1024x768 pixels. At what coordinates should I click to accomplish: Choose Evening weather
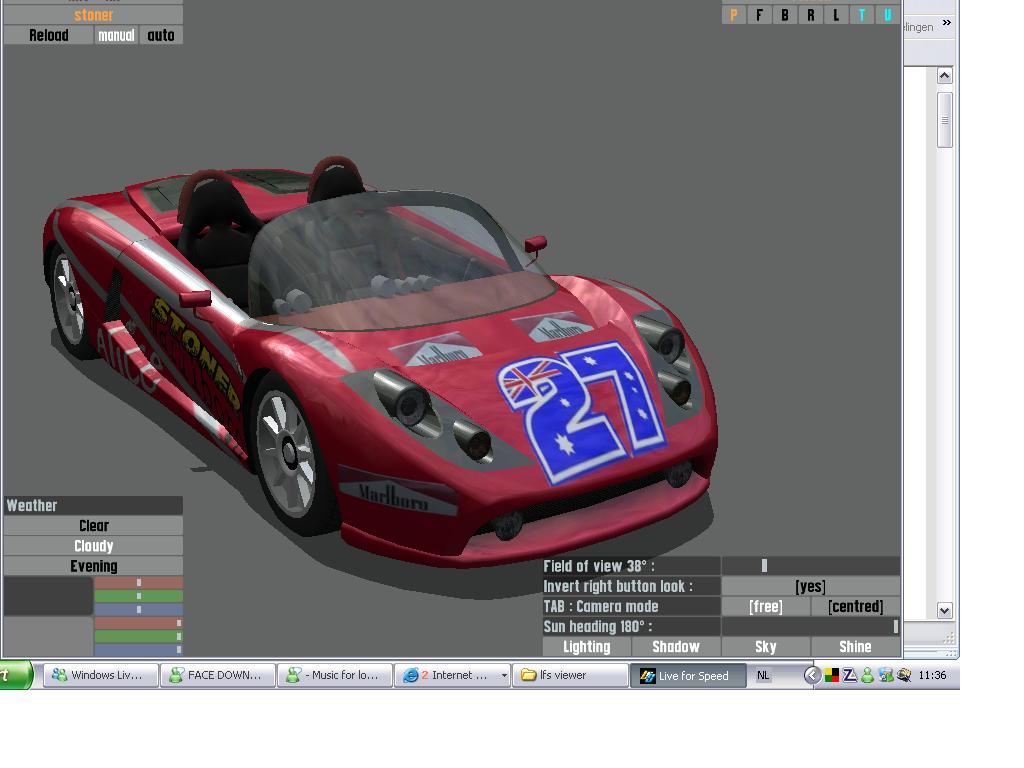pyautogui.click(x=93, y=566)
